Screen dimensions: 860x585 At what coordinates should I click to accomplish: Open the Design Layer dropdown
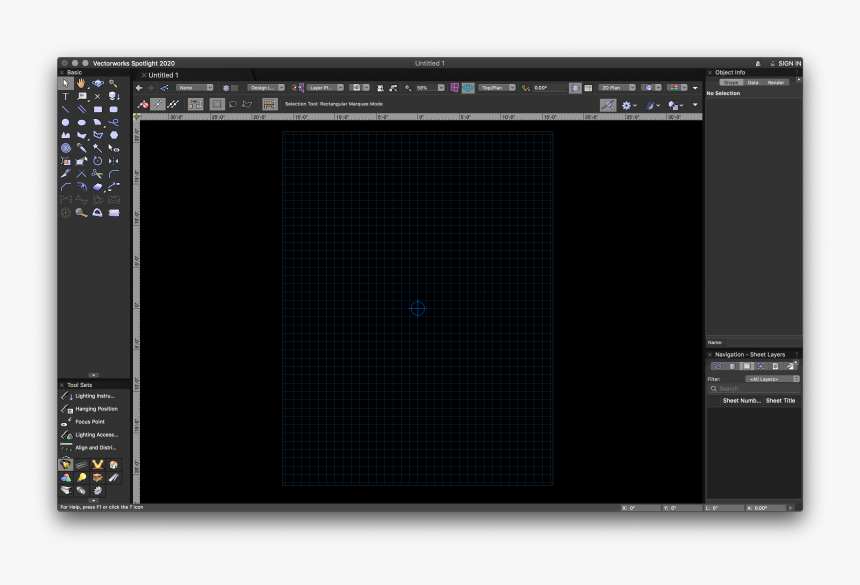(x=266, y=88)
